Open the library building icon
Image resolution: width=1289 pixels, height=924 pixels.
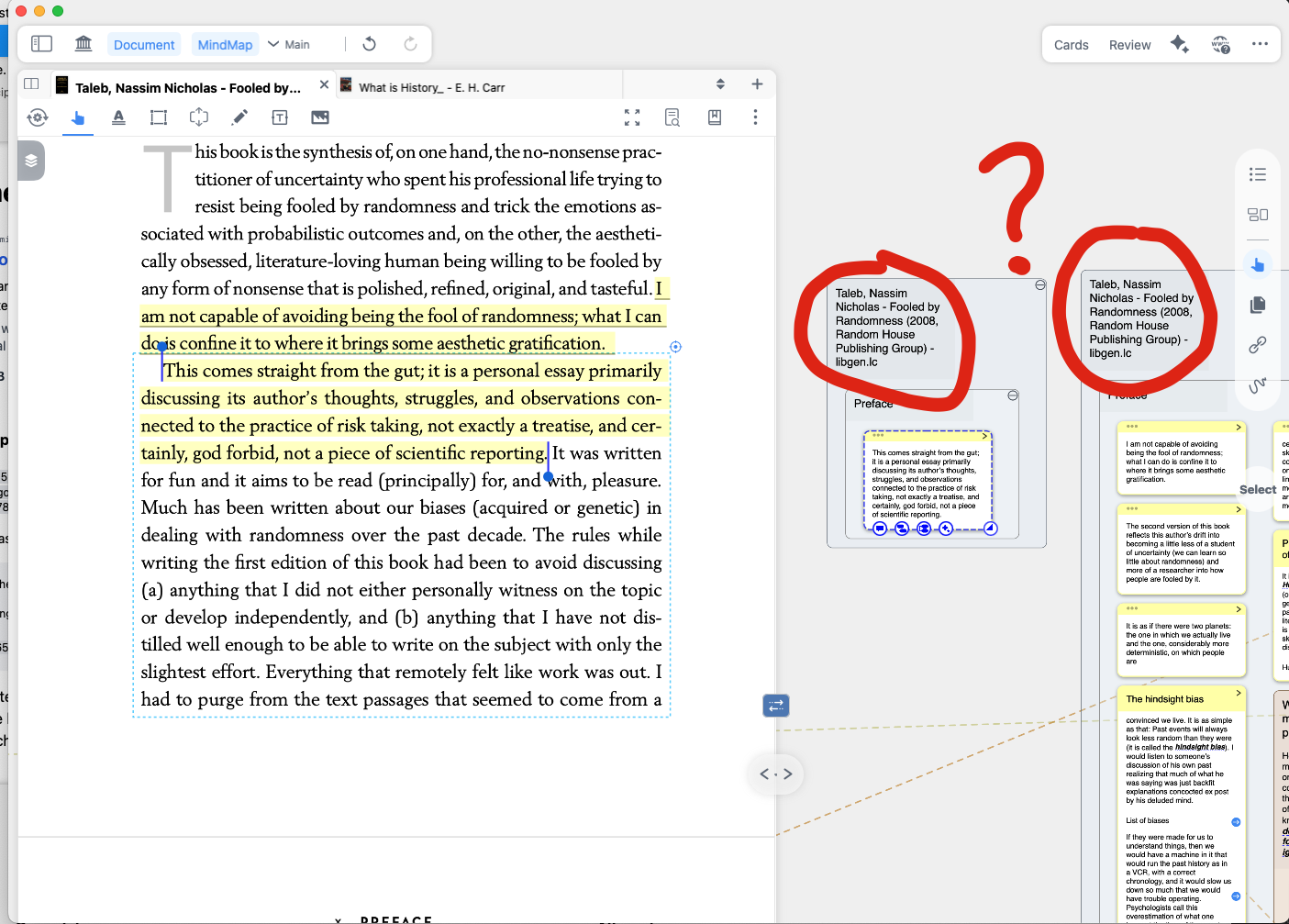point(83,44)
